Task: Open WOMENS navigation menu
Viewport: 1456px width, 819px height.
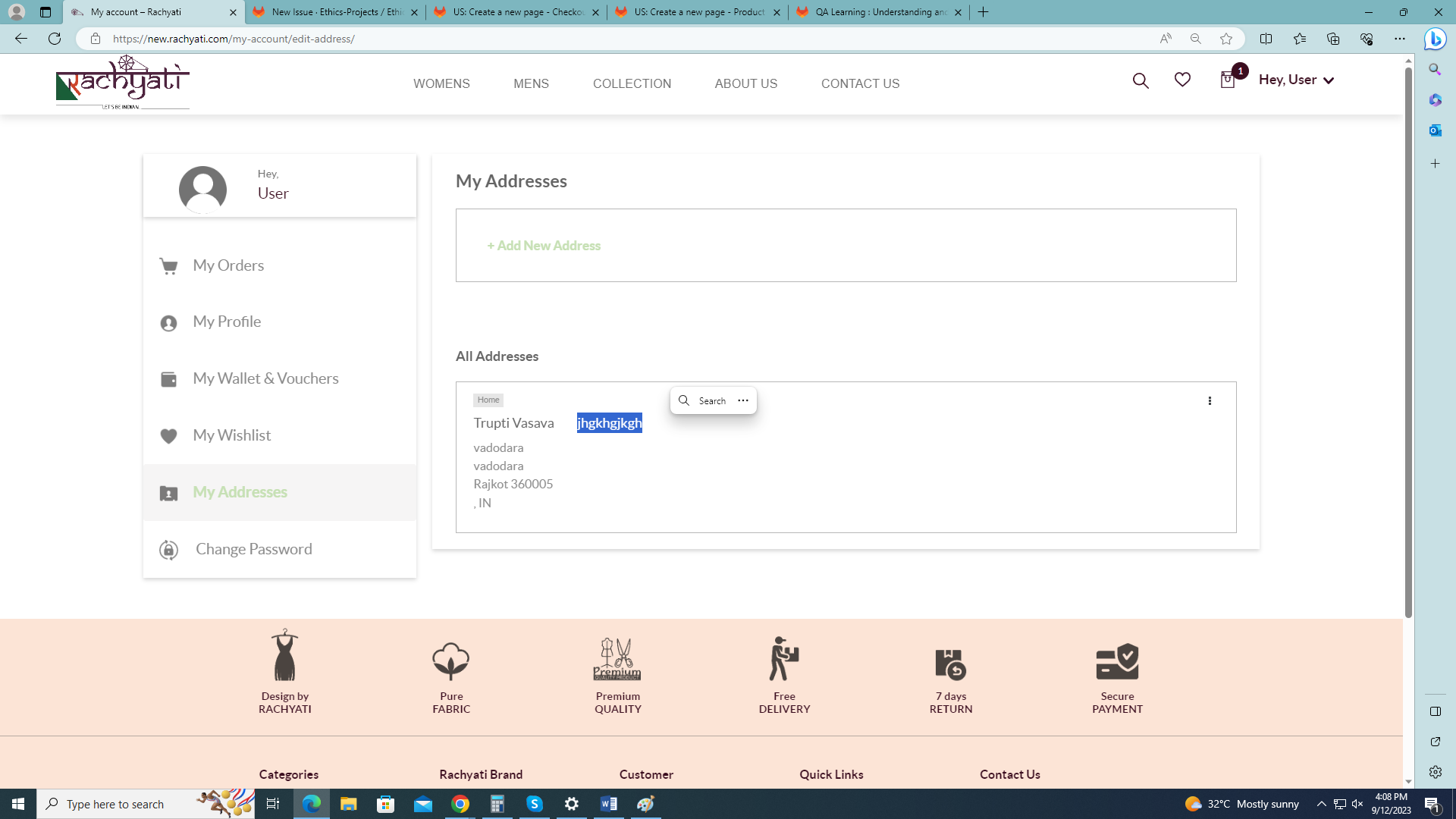Action: tap(441, 83)
